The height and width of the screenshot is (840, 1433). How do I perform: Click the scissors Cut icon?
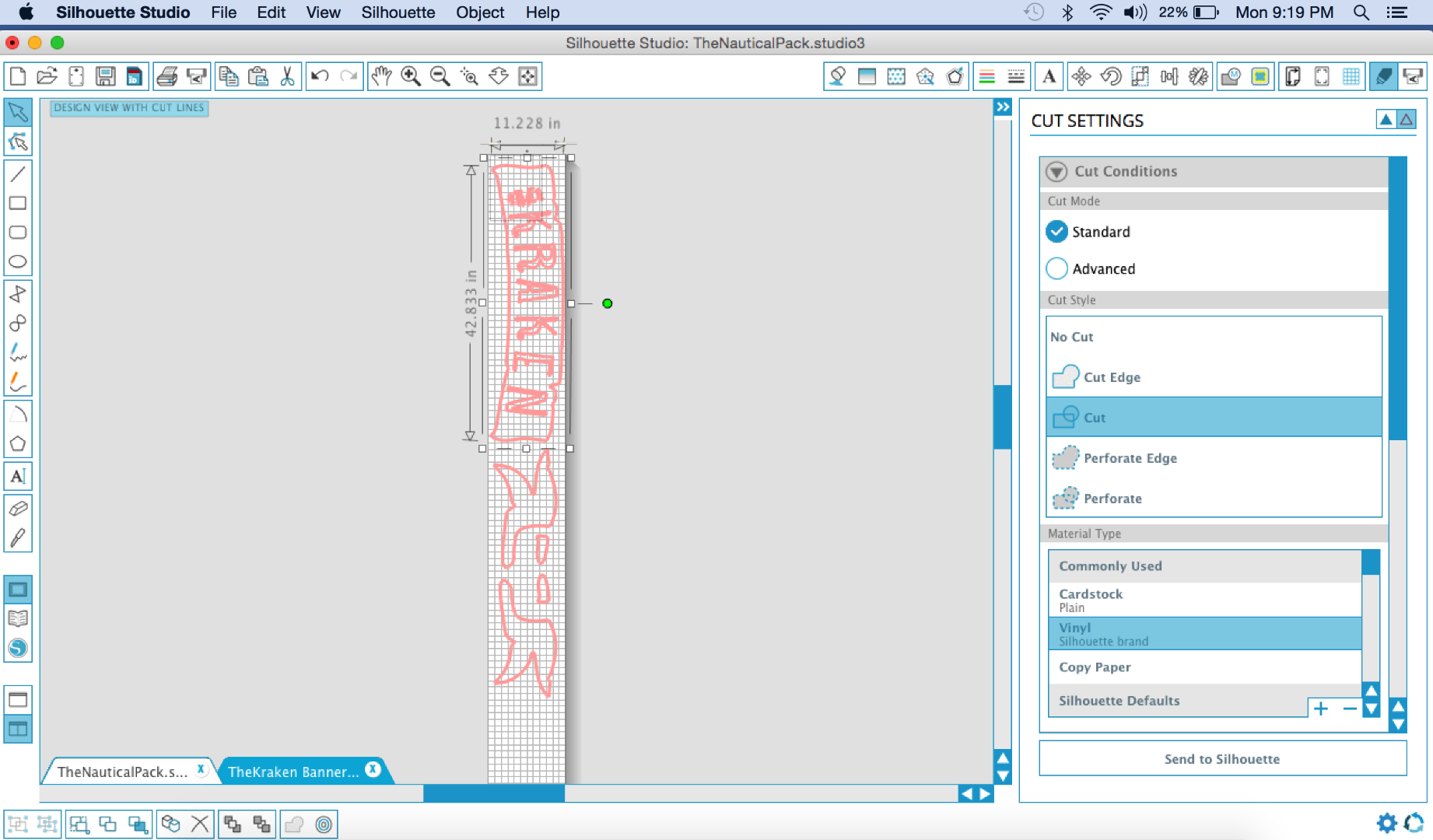pos(287,76)
